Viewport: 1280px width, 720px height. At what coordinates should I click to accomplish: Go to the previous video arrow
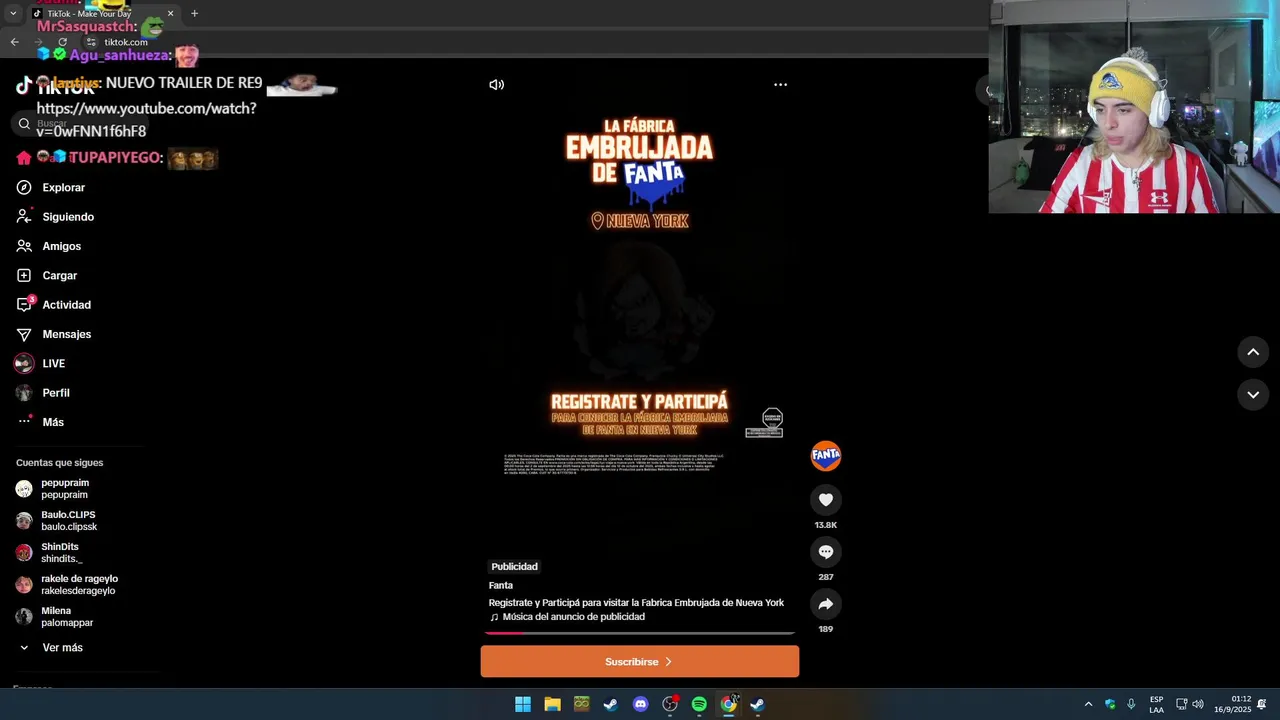coord(1253,352)
